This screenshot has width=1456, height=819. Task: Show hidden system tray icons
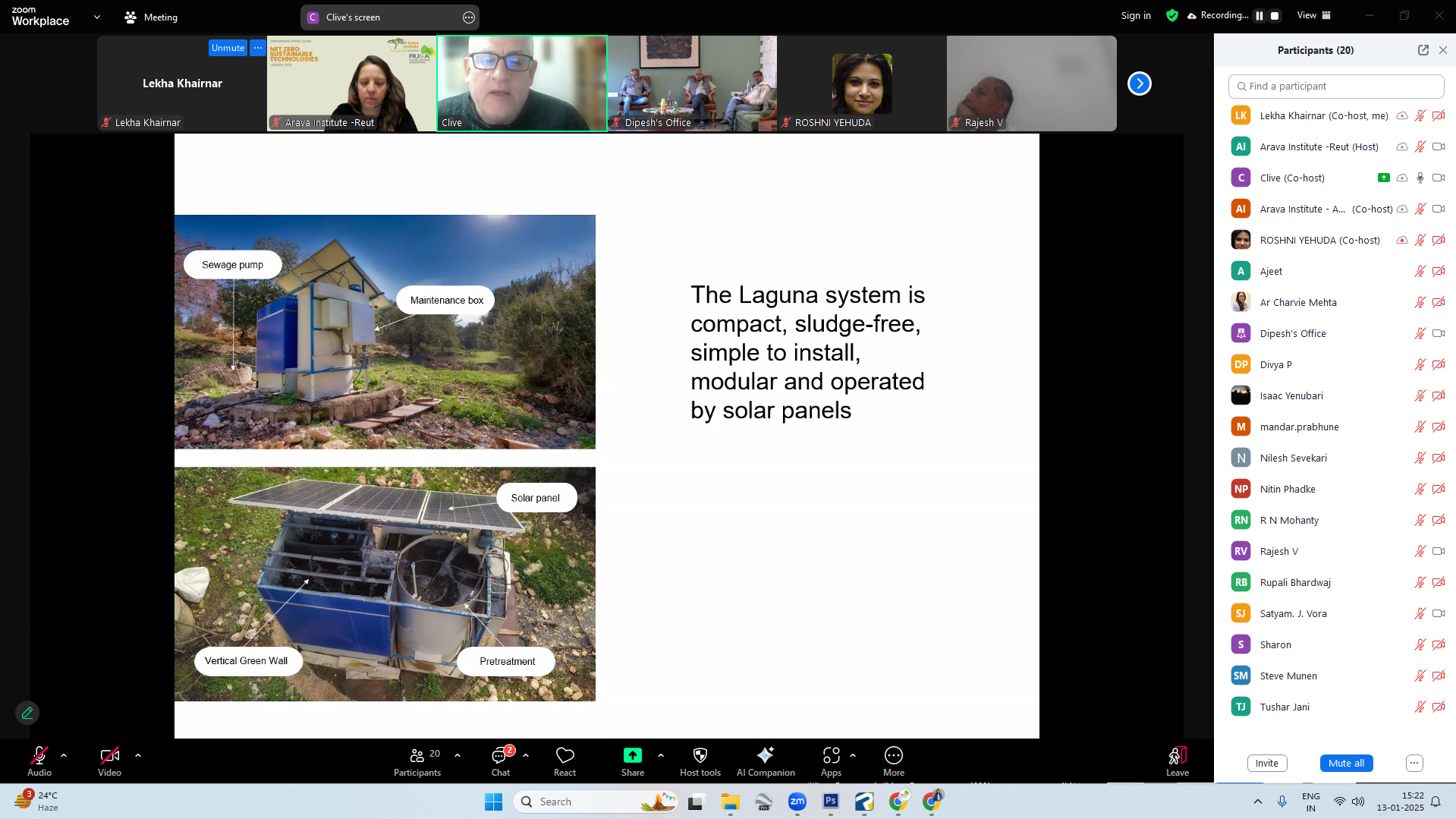point(1258,802)
